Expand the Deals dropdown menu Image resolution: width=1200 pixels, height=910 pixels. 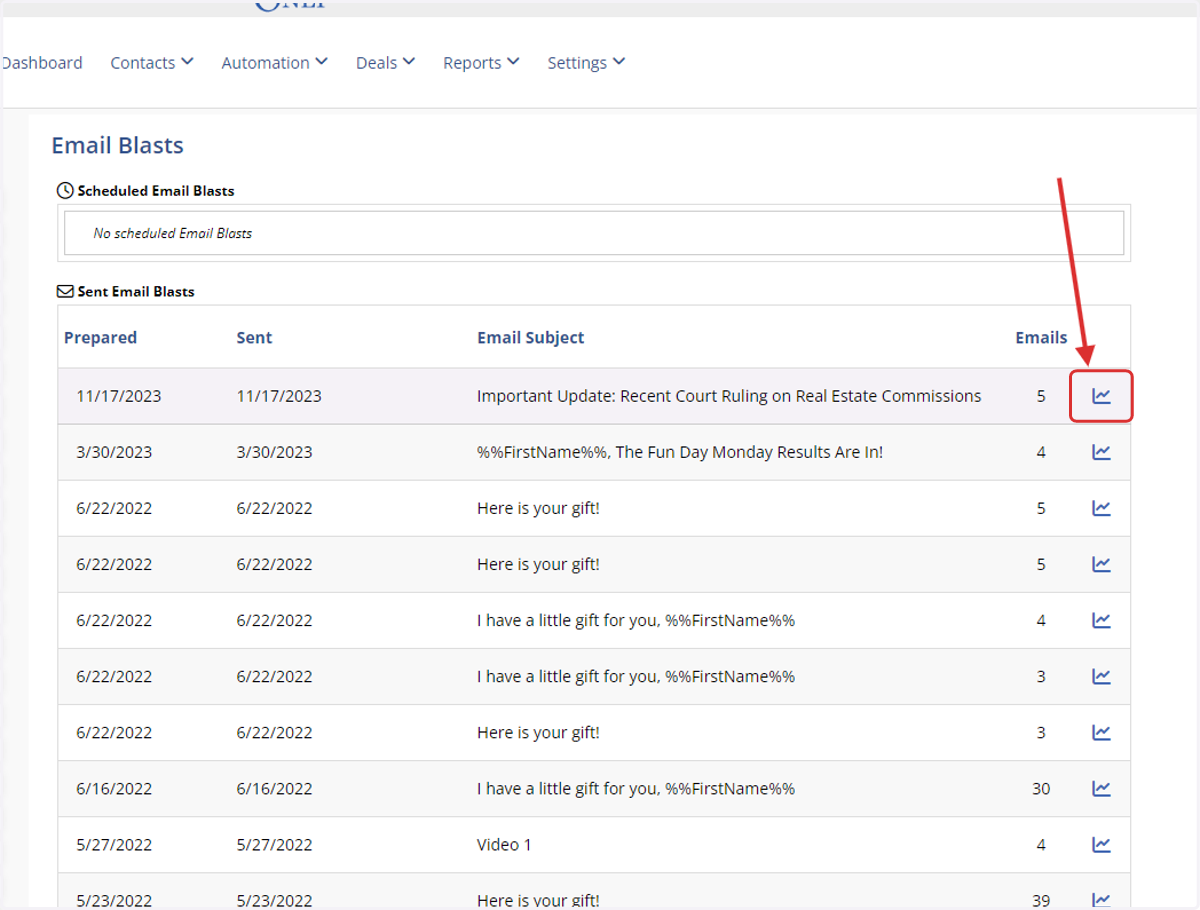click(385, 63)
